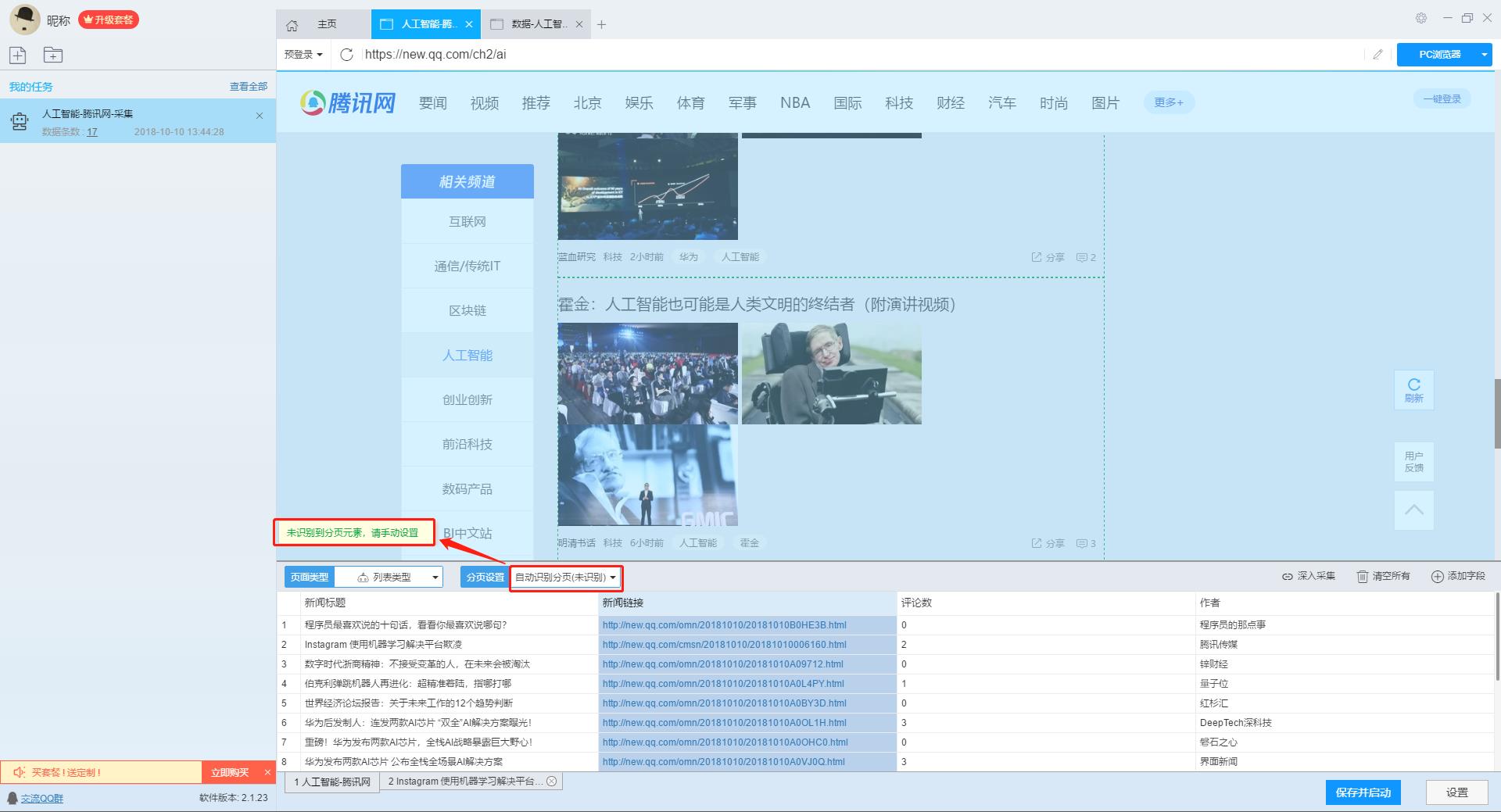
Task: Click the page reload icon beside URL
Action: point(347,55)
